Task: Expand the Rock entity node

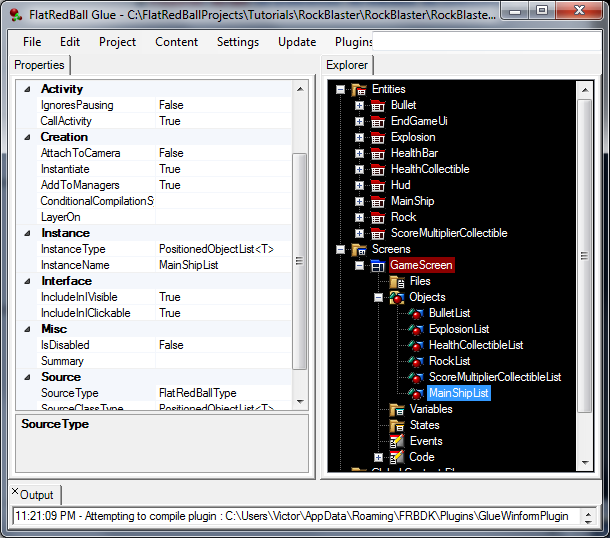Action: pos(359,217)
